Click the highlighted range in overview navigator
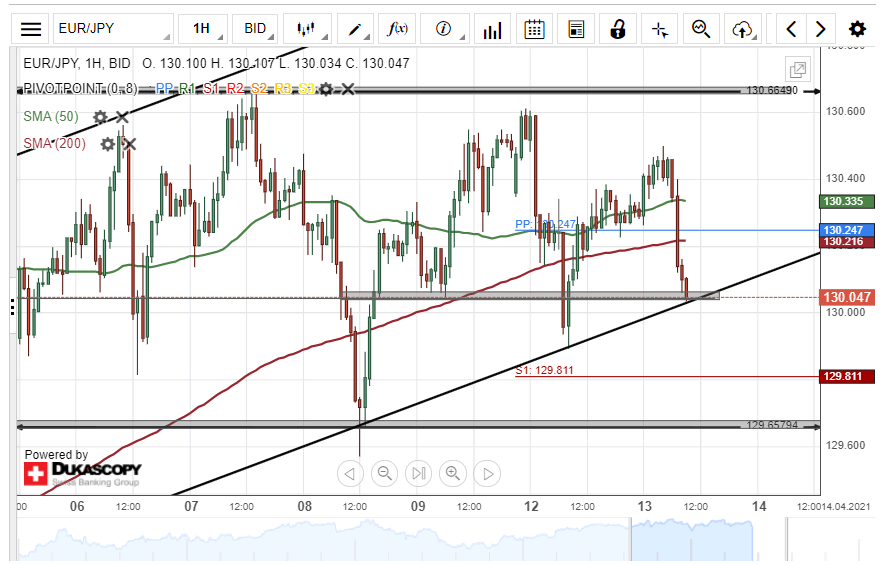This screenshot has height=565, width=887. click(x=690, y=540)
